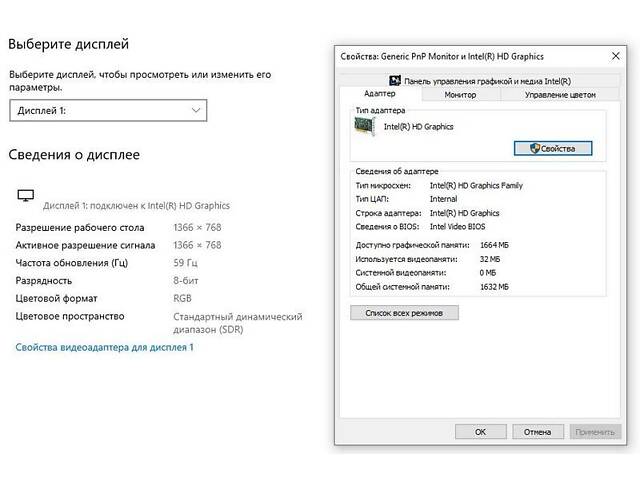Select the Управление цветом tab
The width and height of the screenshot is (640, 480).
tap(560, 94)
